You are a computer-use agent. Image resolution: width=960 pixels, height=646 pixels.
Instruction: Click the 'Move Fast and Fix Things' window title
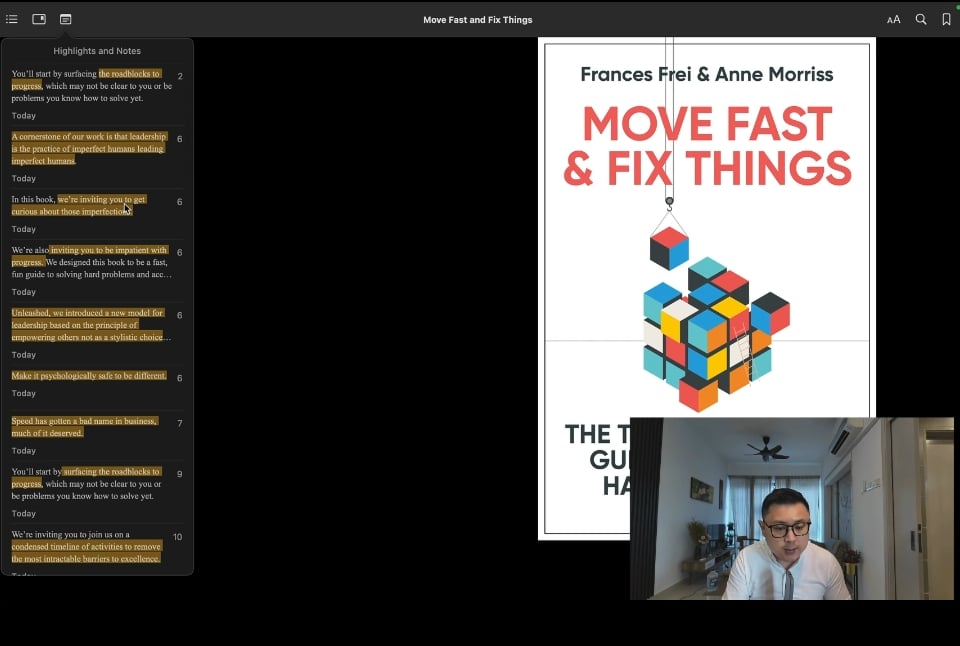pyautogui.click(x=478, y=20)
